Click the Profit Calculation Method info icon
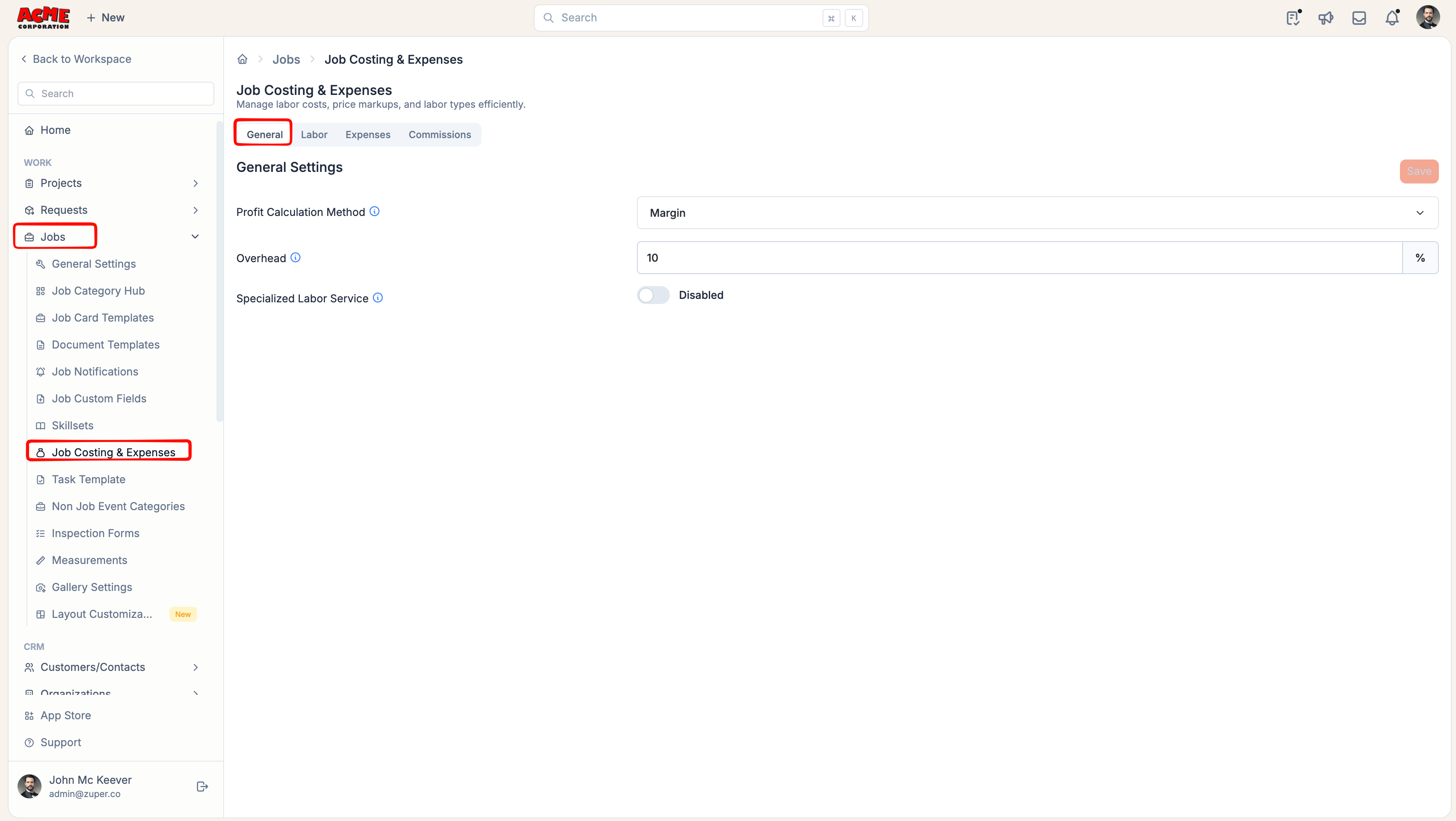The image size is (1456, 821). pyautogui.click(x=375, y=211)
